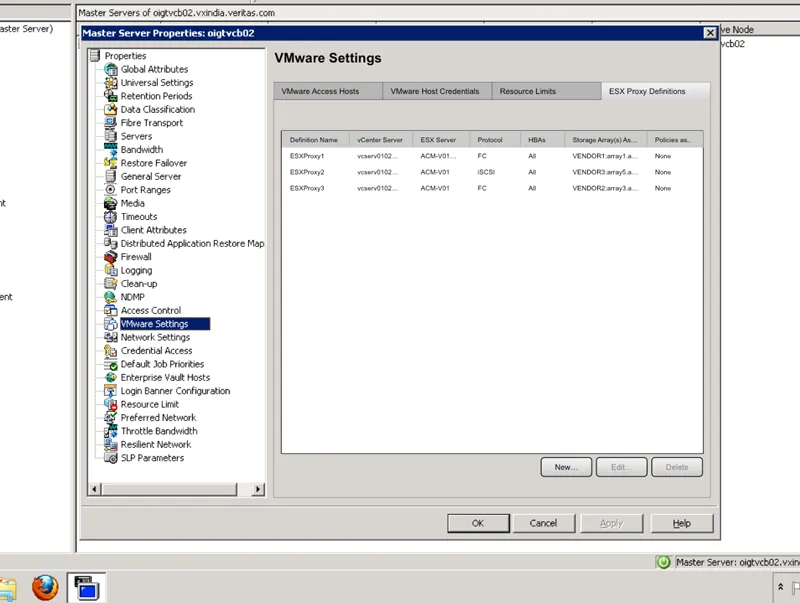Select the Firewall icon
Viewport: 800px width, 603px height.
point(111,257)
